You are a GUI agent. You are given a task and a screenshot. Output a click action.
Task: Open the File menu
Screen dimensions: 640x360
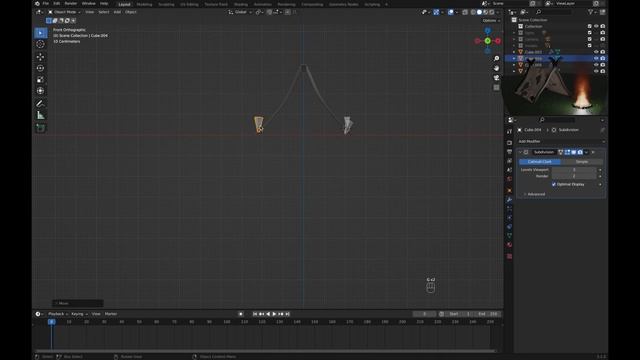pyautogui.click(x=46, y=3)
